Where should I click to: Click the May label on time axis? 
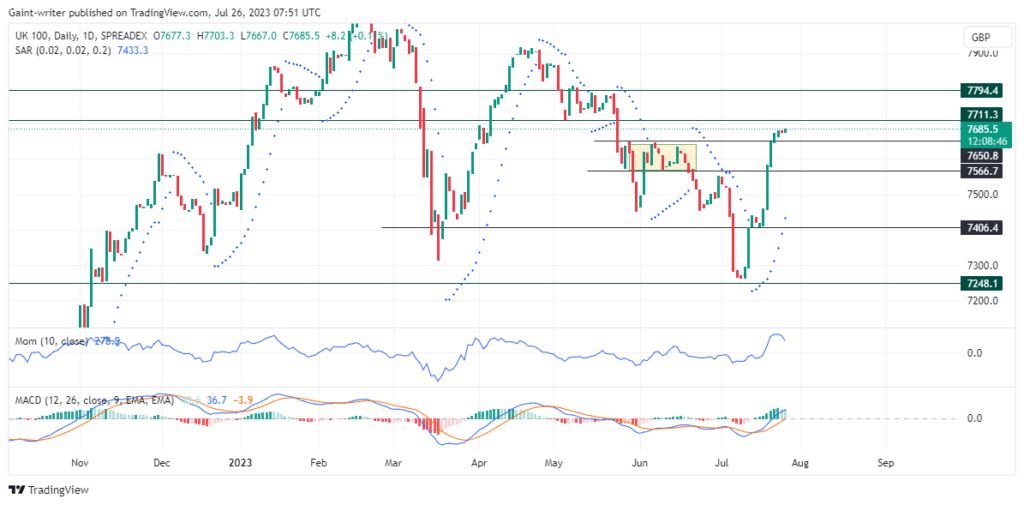point(552,462)
